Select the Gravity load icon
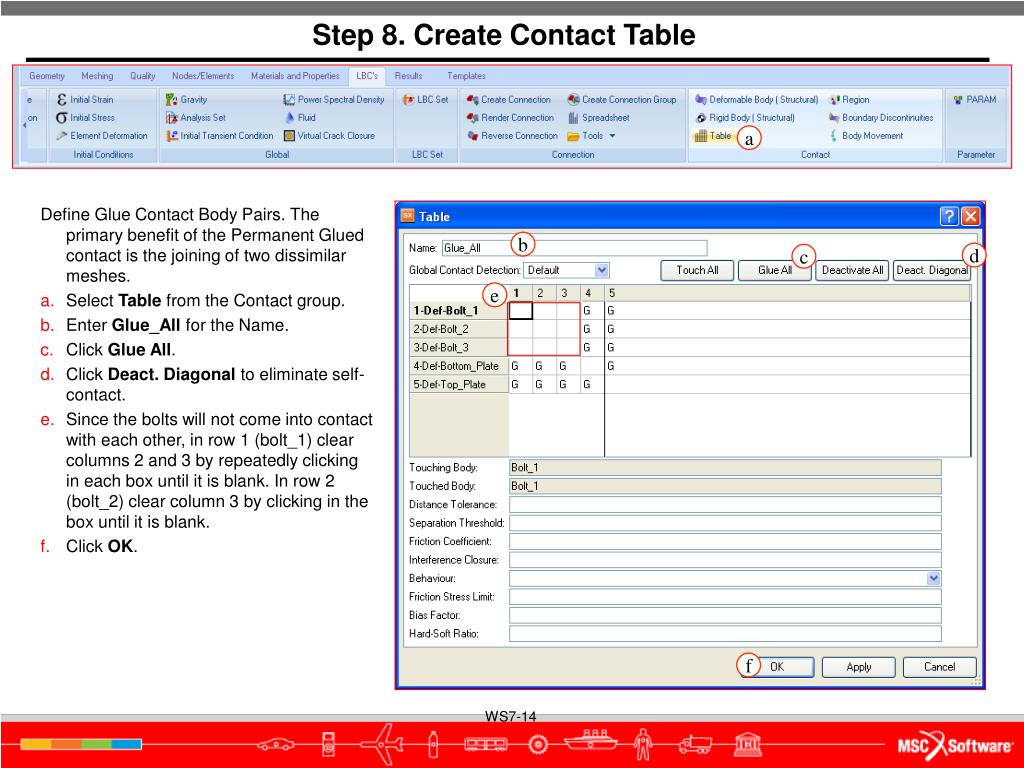 coord(172,99)
